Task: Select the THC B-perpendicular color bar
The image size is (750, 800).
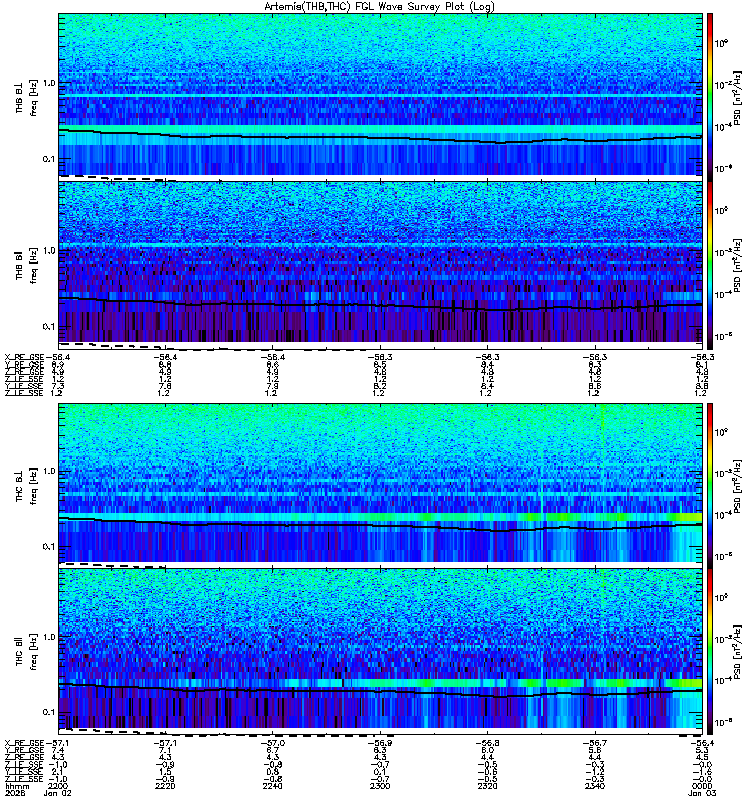Action: pyautogui.click(x=710, y=486)
